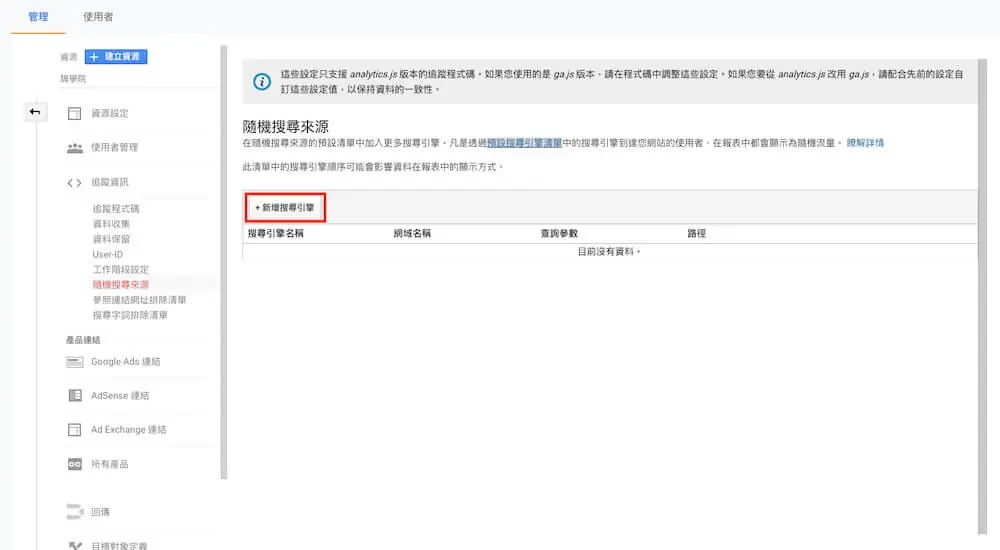This screenshot has height=550, width=1000.
Task: Click the Ad Exchange 連結 icon
Action: 75,430
